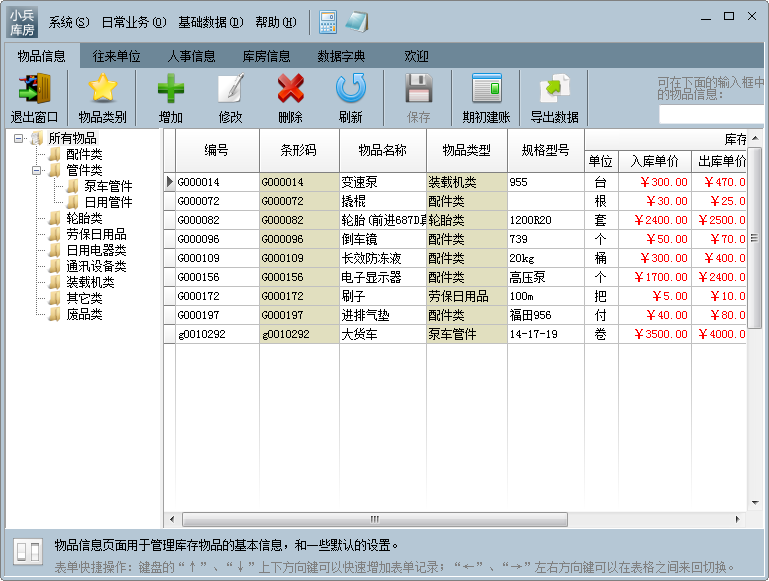The width and height of the screenshot is (769, 581).
Task: Click the green plus 增加 icon
Action: [171, 88]
